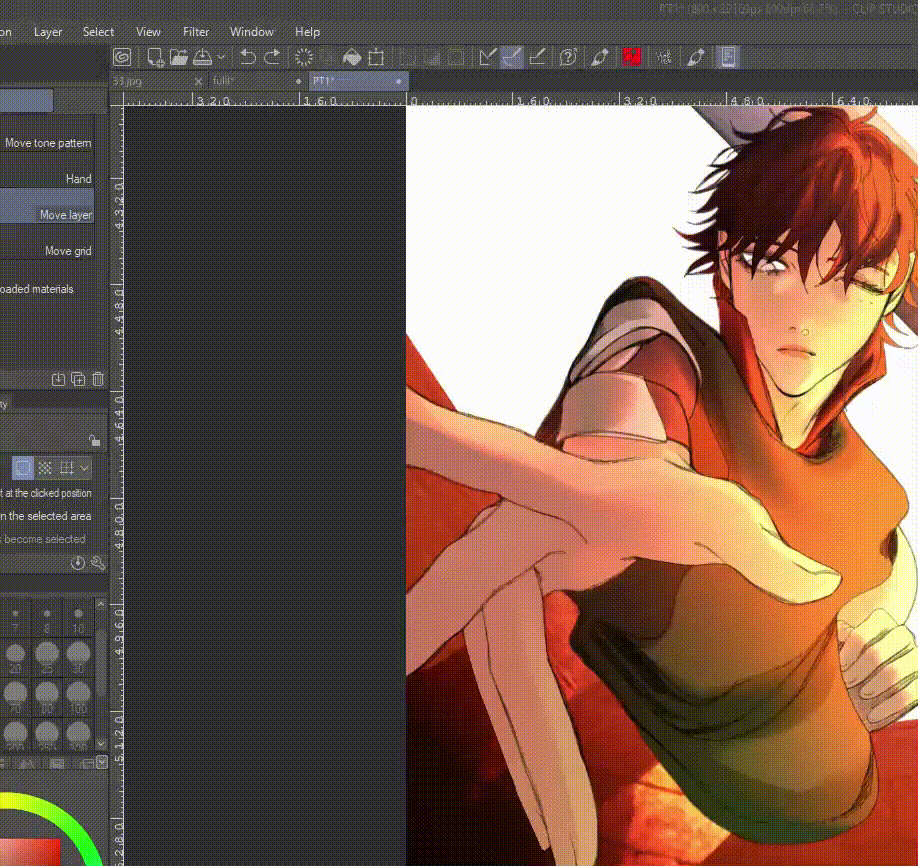Click the pen icon left of red swatch
Viewport: 918px width, 866px height.
pyautogui.click(x=600, y=57)
